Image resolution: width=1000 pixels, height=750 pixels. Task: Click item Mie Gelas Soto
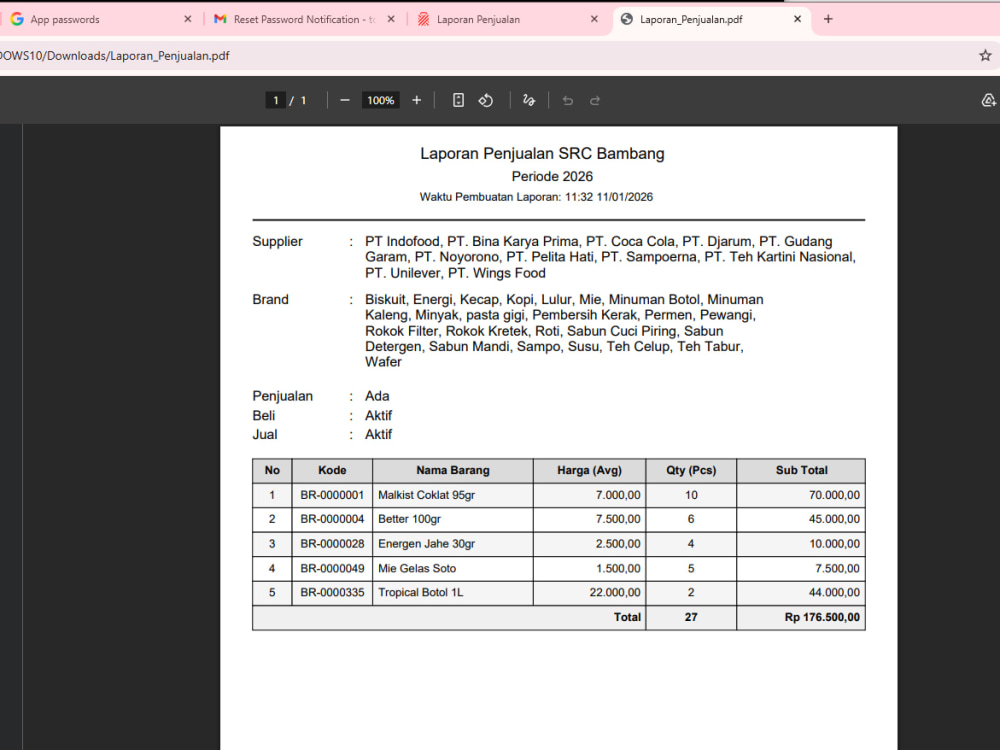[417, 568]
